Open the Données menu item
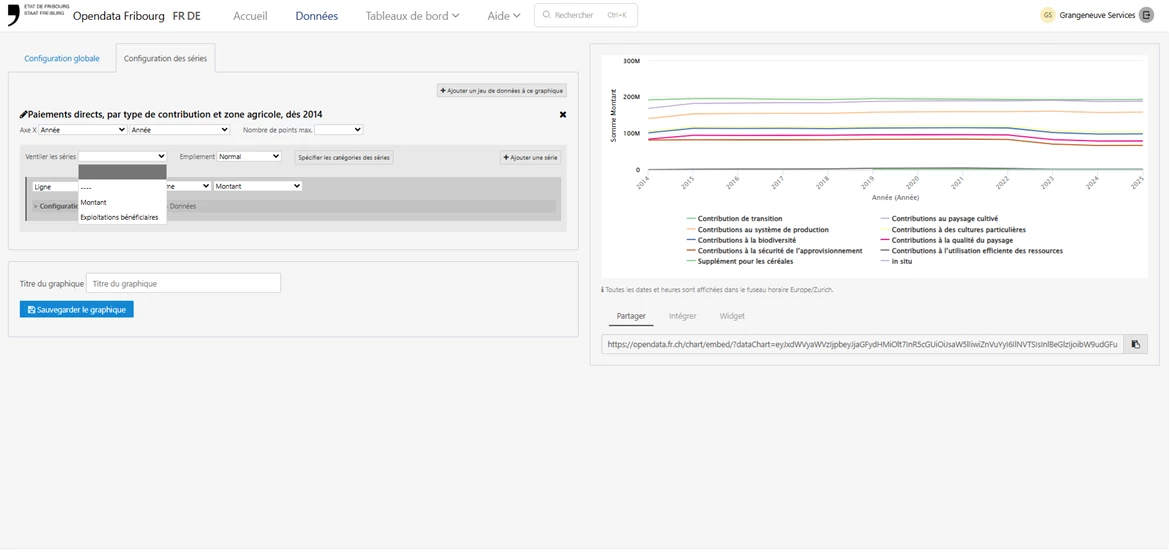Image resolution: width=1170 pixels, height=553 pixels. pos(316,16)
